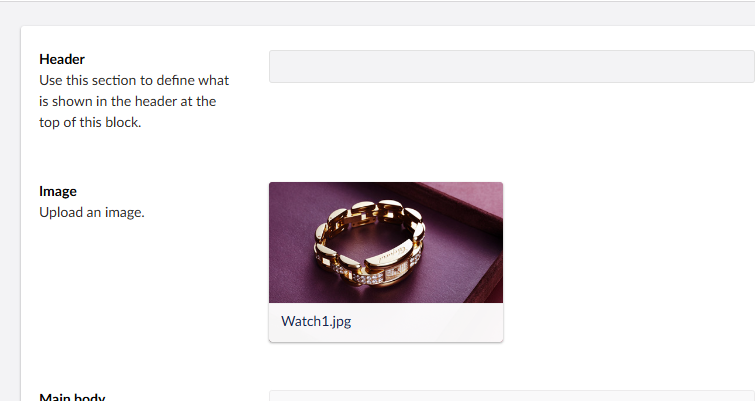Click the grey strip above the white panel

tap(378, 13)
